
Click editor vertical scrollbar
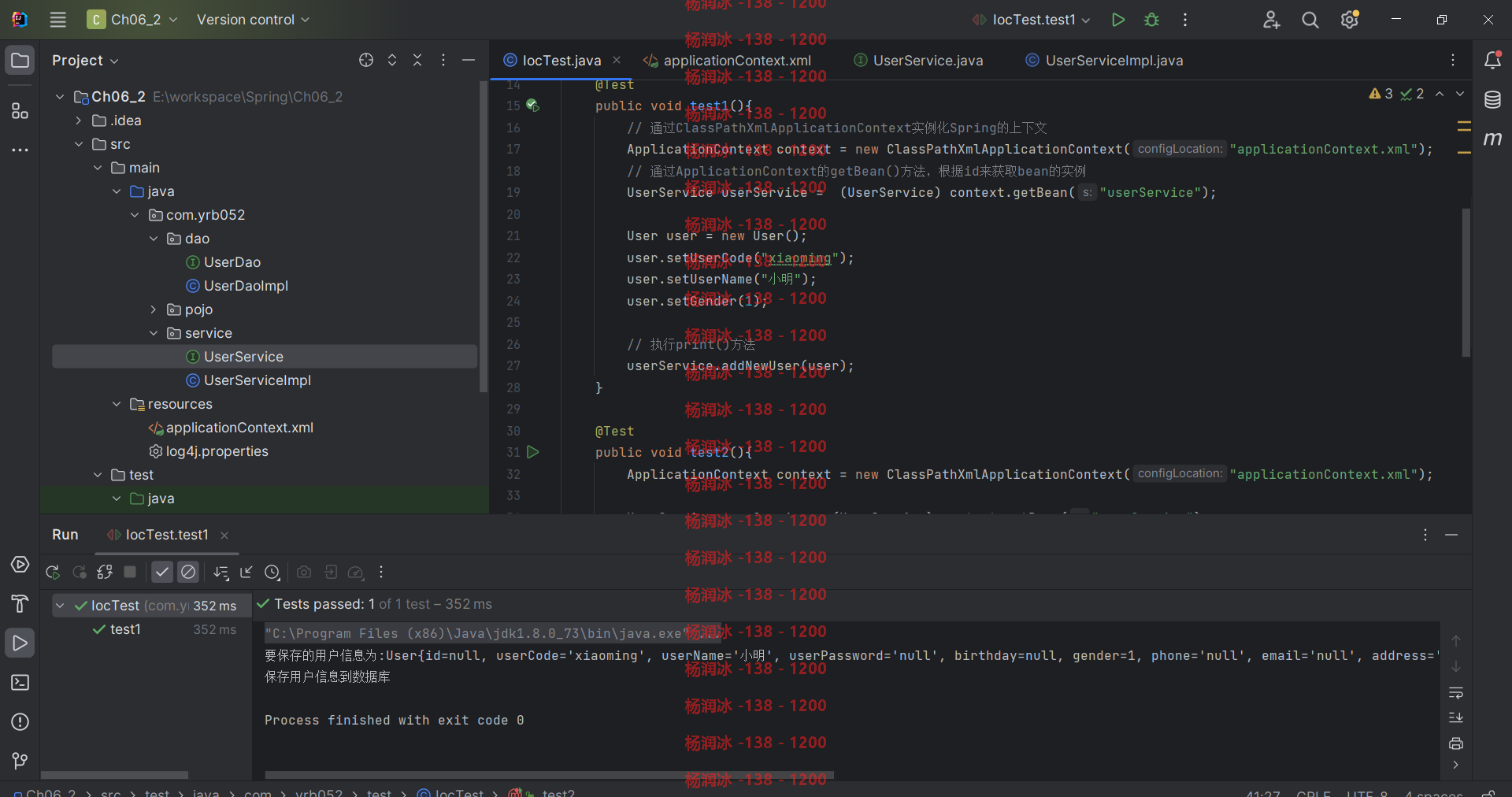coord(1466,282)
